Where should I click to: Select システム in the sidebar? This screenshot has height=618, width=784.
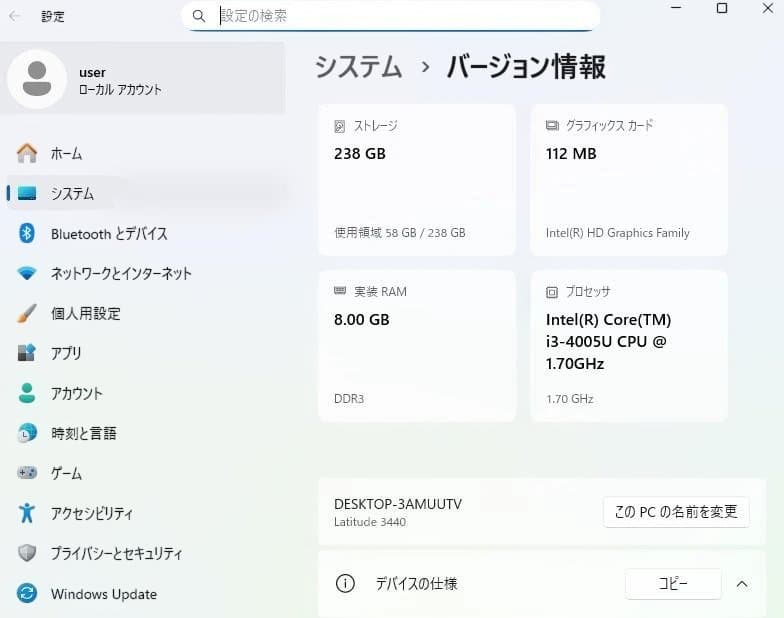[x=146, y=193]
